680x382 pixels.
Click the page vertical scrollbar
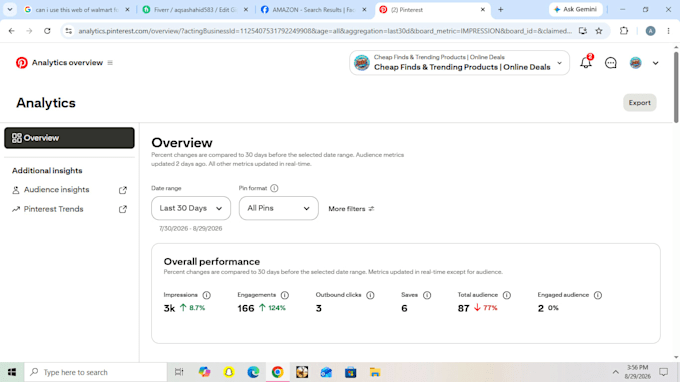click(x=676, y=87)
